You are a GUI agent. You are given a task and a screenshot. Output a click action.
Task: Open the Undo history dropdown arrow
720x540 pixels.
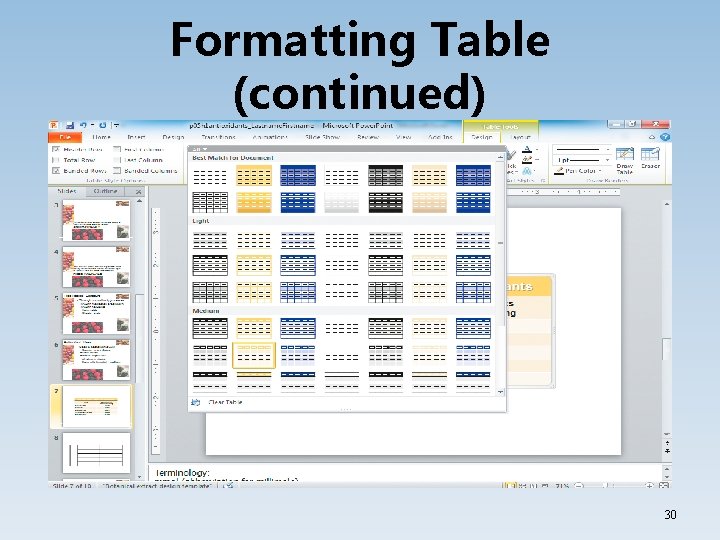92,125
